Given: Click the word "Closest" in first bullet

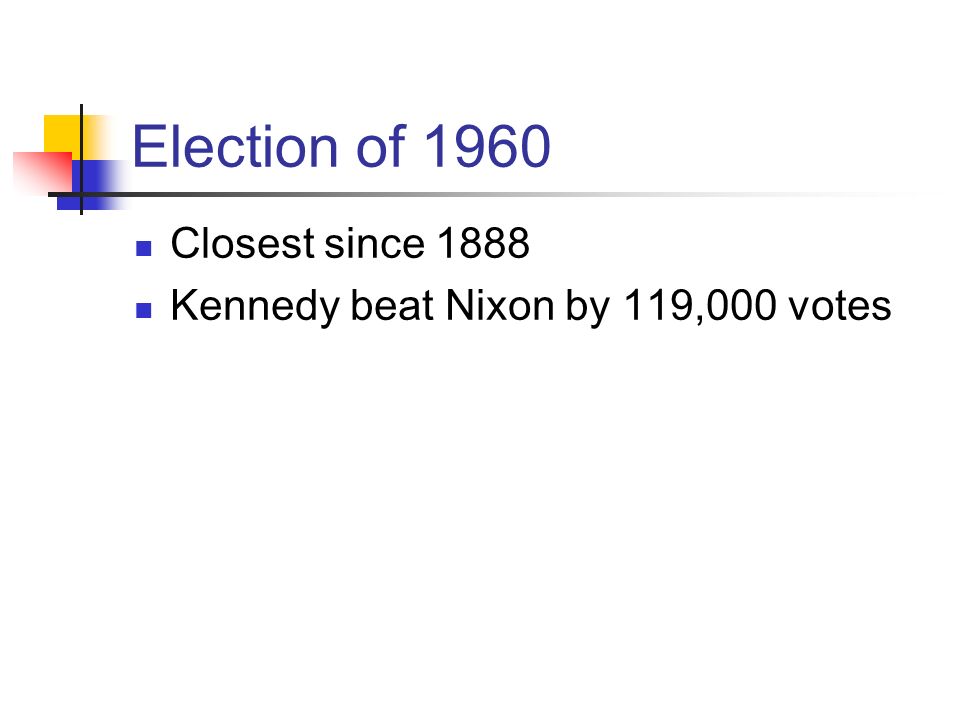Looking at the screenshot, I should click(242, 243).
